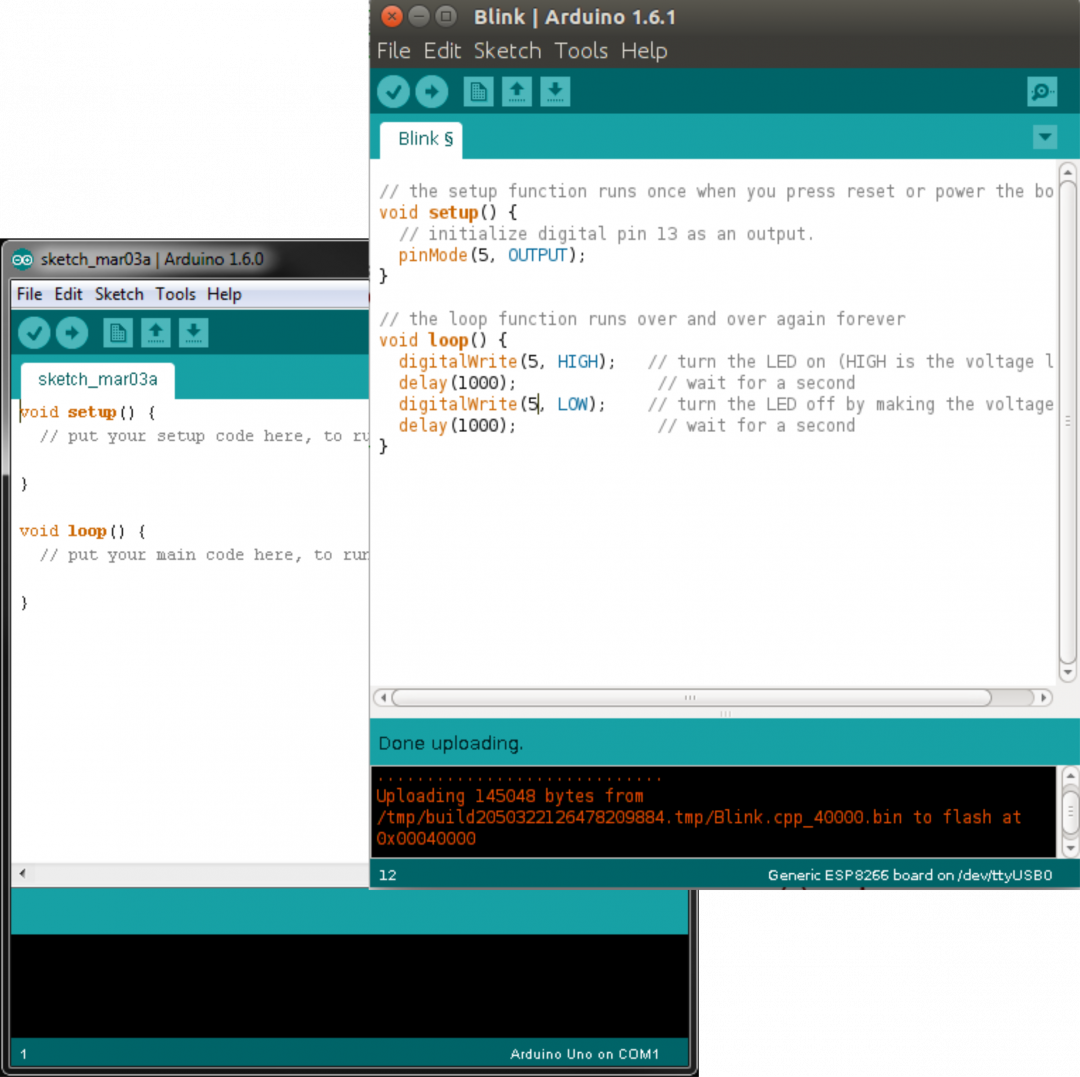Click Verify checkmark in sketch_mar03a window
This screenshot has width=1080, height=1077.
[33, 333]
